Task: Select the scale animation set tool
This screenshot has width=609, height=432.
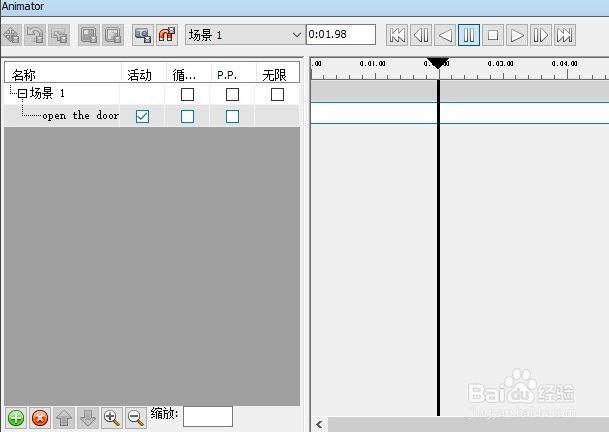Action: tap(59, 35)
